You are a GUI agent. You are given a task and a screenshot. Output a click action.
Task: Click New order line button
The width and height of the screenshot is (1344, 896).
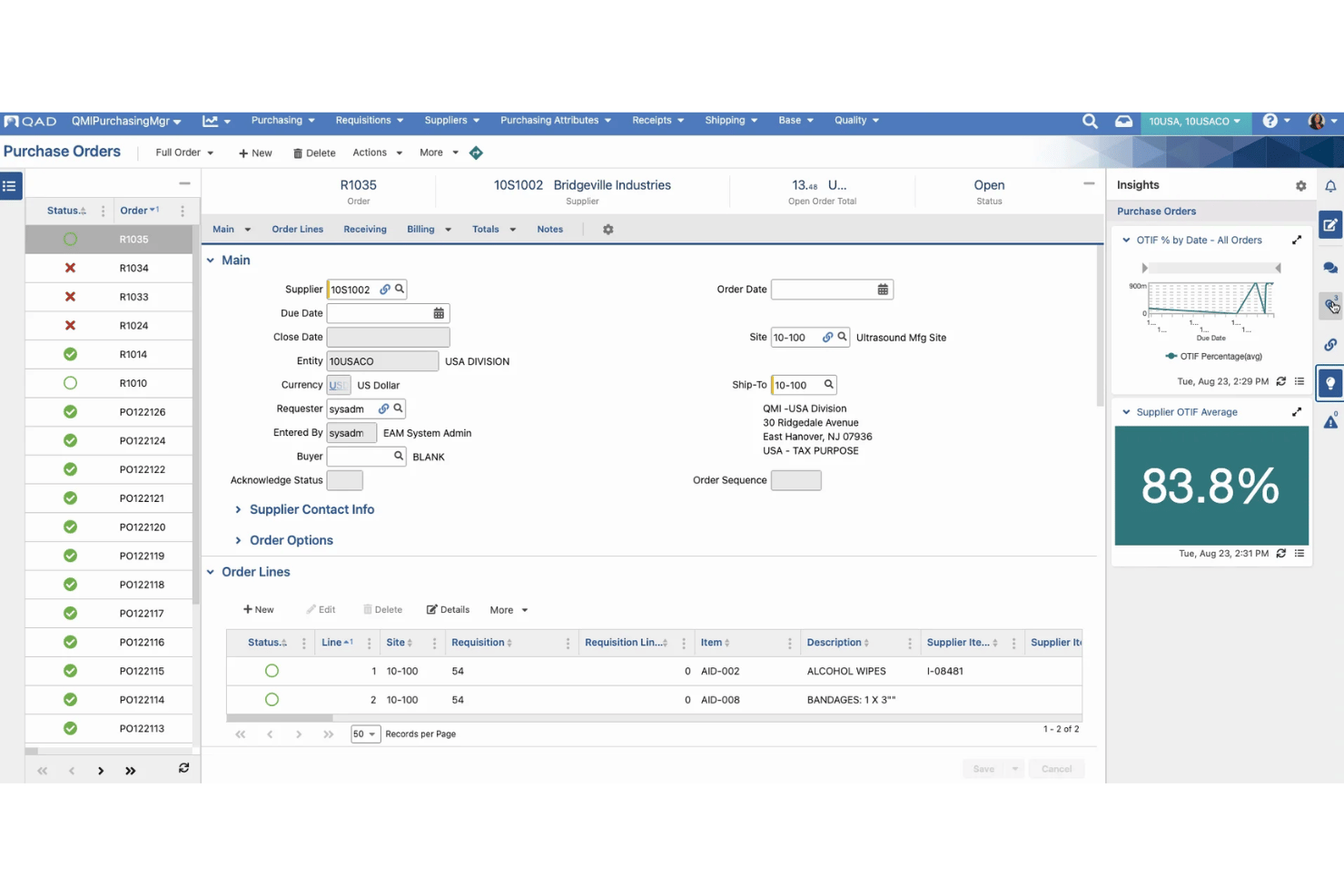(x=259, y=610)
